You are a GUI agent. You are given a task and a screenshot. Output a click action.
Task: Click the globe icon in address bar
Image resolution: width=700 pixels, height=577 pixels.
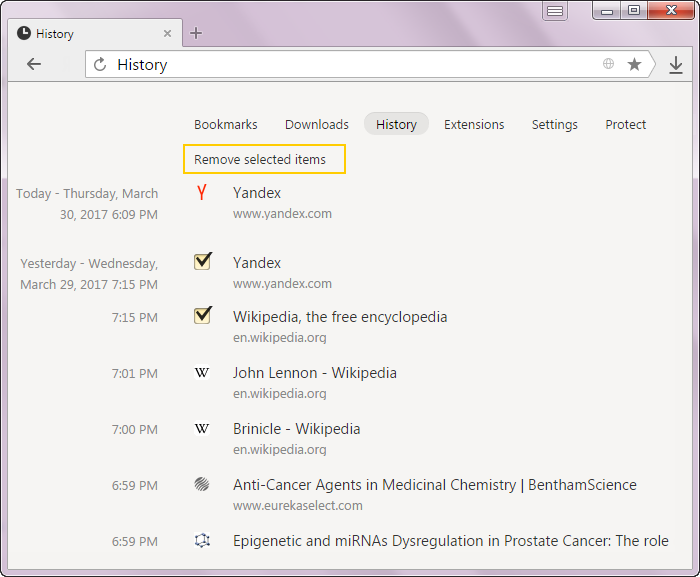point(608,64)
